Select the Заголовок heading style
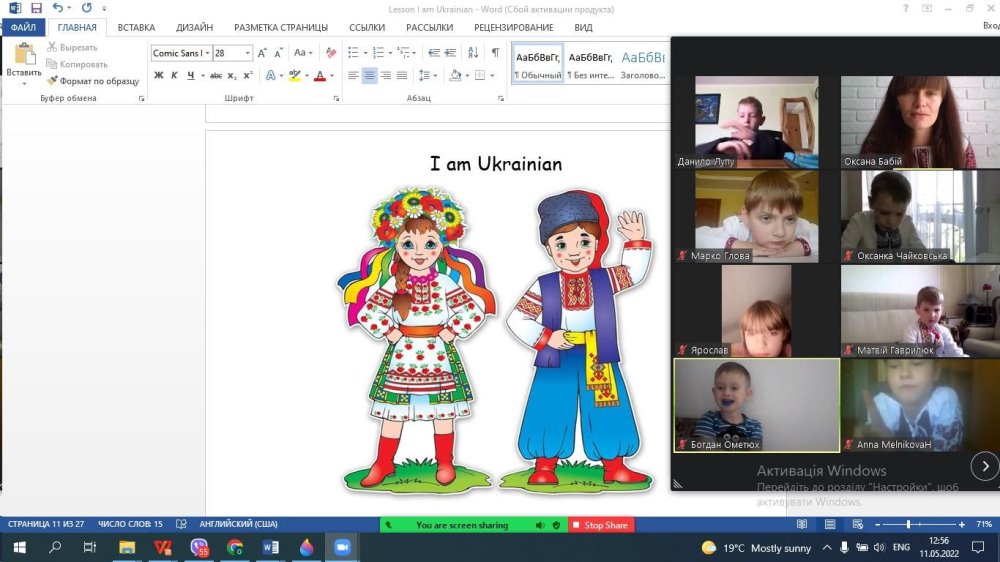Screen dimensions: 1000x562 click(x=643, y=64)
